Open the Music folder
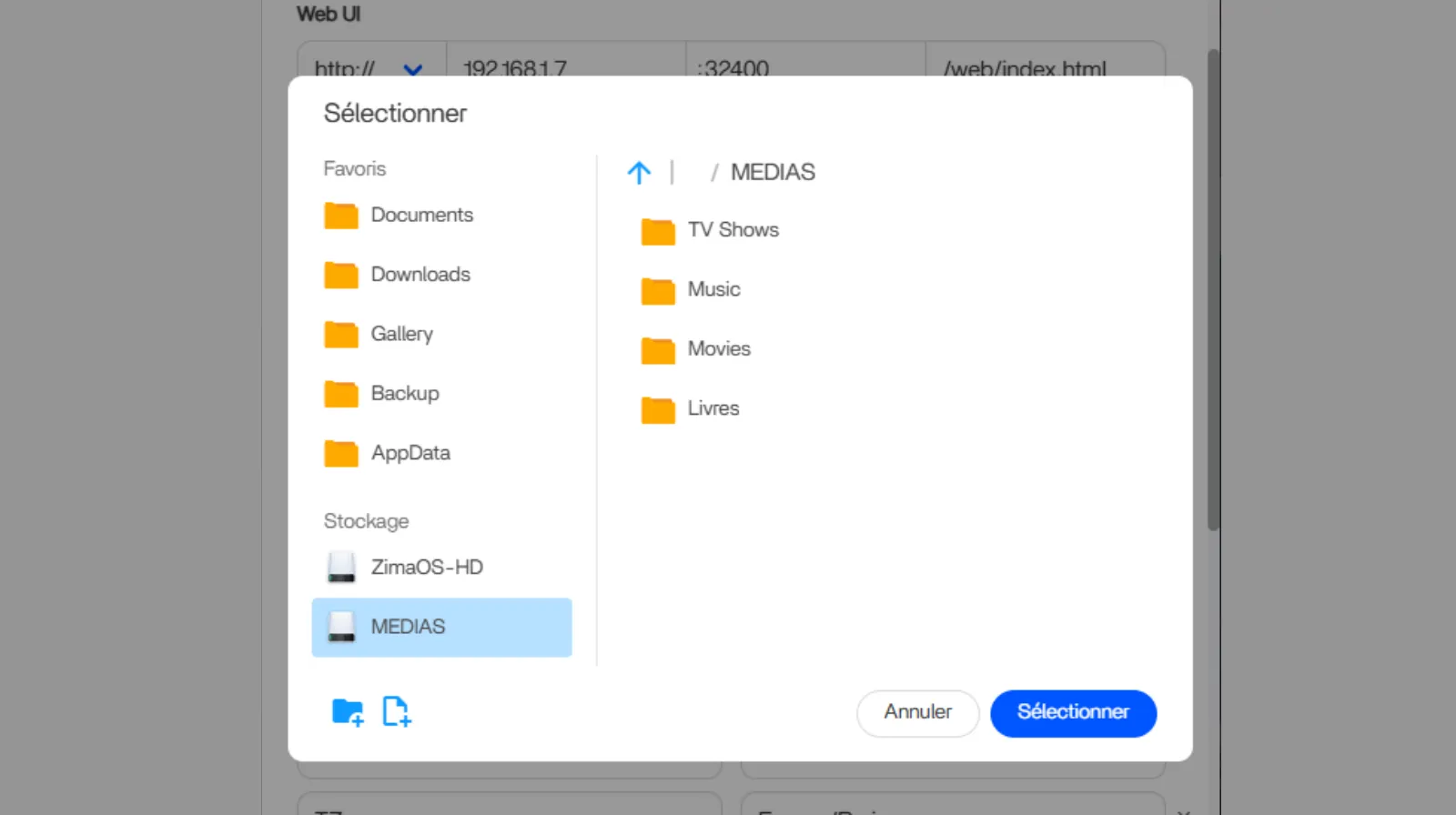Screen dimensions: 1456x815 pyautogui.click(x=713, y=289)
